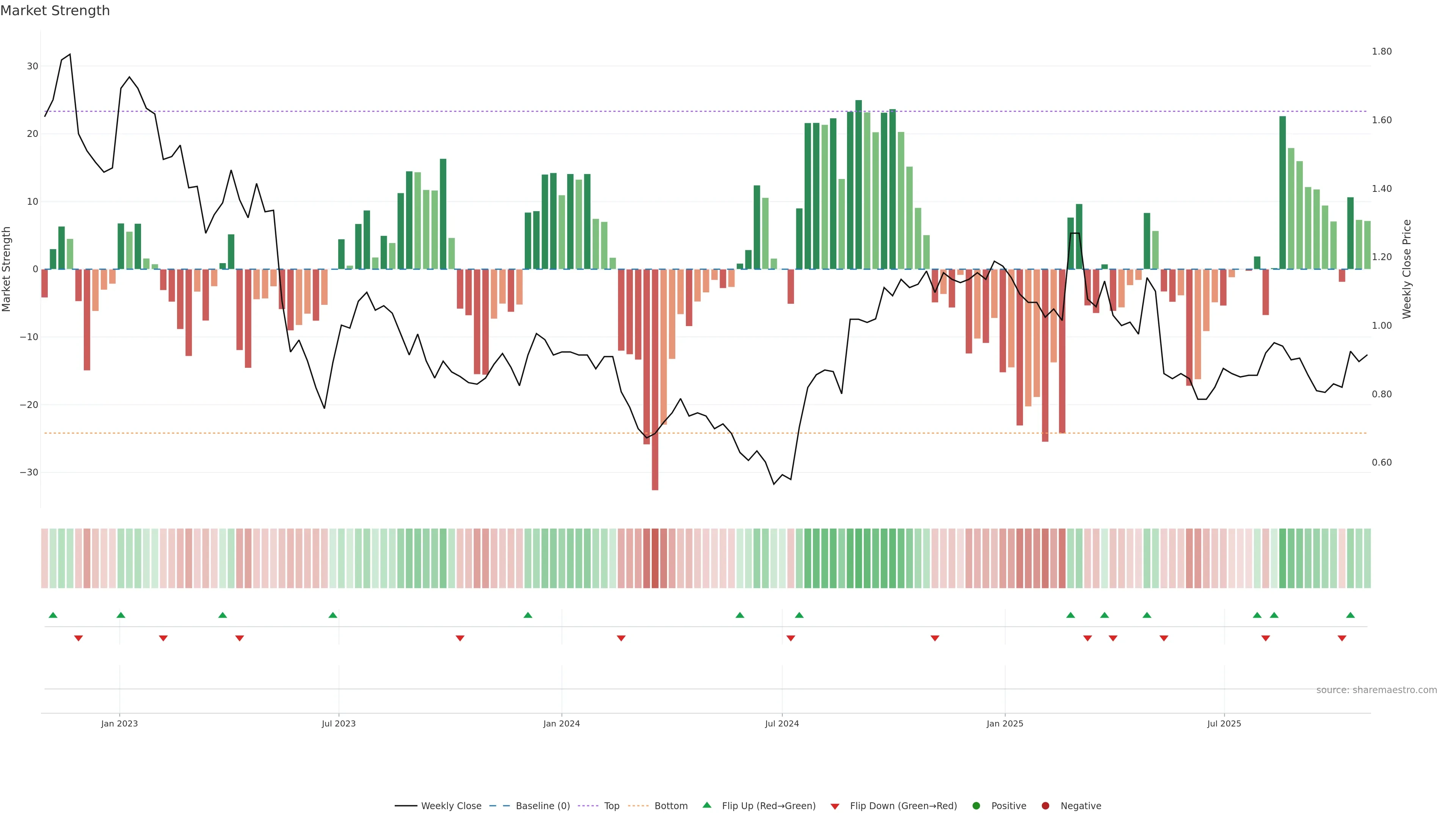This screenshot has width=1456, height=819.
Task: Click the Market Strength chart title
Action: 55,11
